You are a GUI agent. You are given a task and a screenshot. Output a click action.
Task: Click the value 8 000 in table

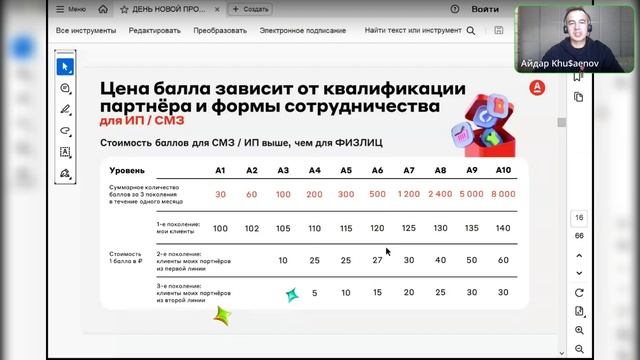[503, 194]
